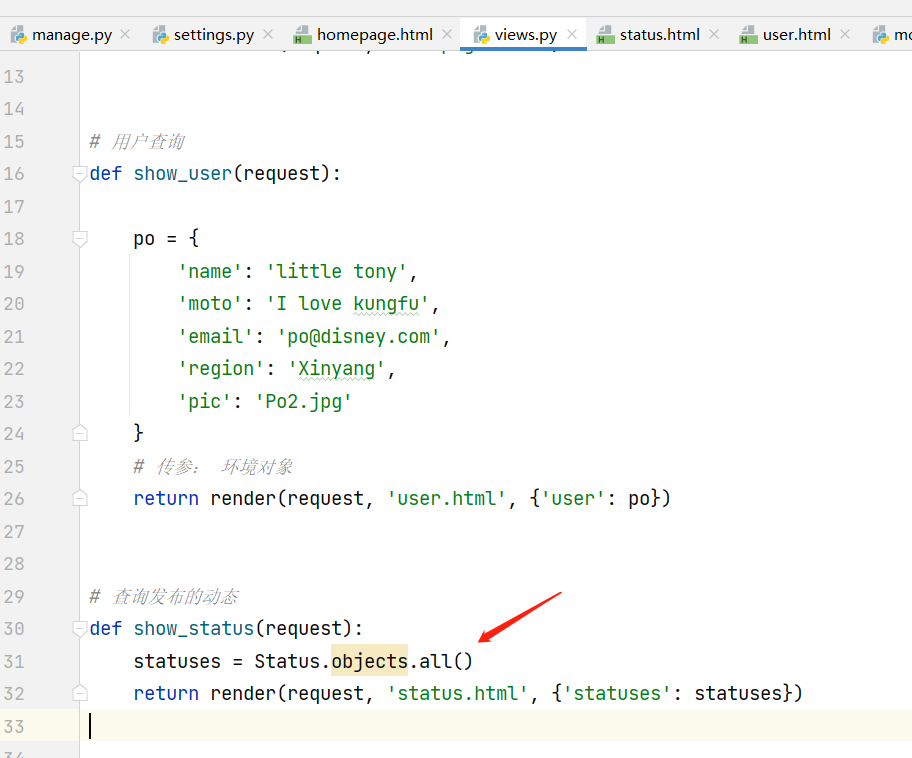The image size is (912, 758).
Task: Collapse the show_status function at line 30
Action: click(80, 628)
